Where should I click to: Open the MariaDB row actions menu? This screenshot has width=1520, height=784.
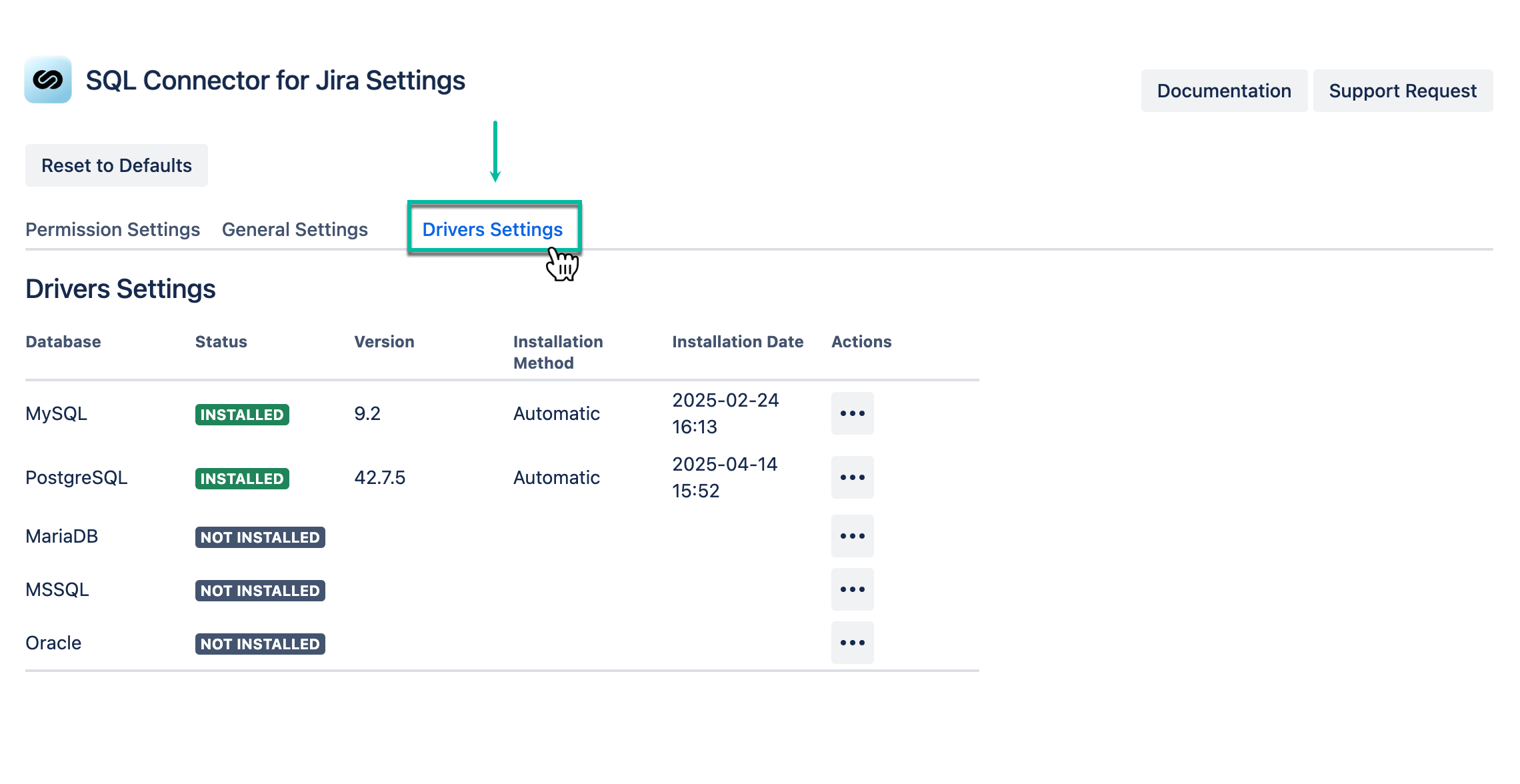click(x=852, y=536)
